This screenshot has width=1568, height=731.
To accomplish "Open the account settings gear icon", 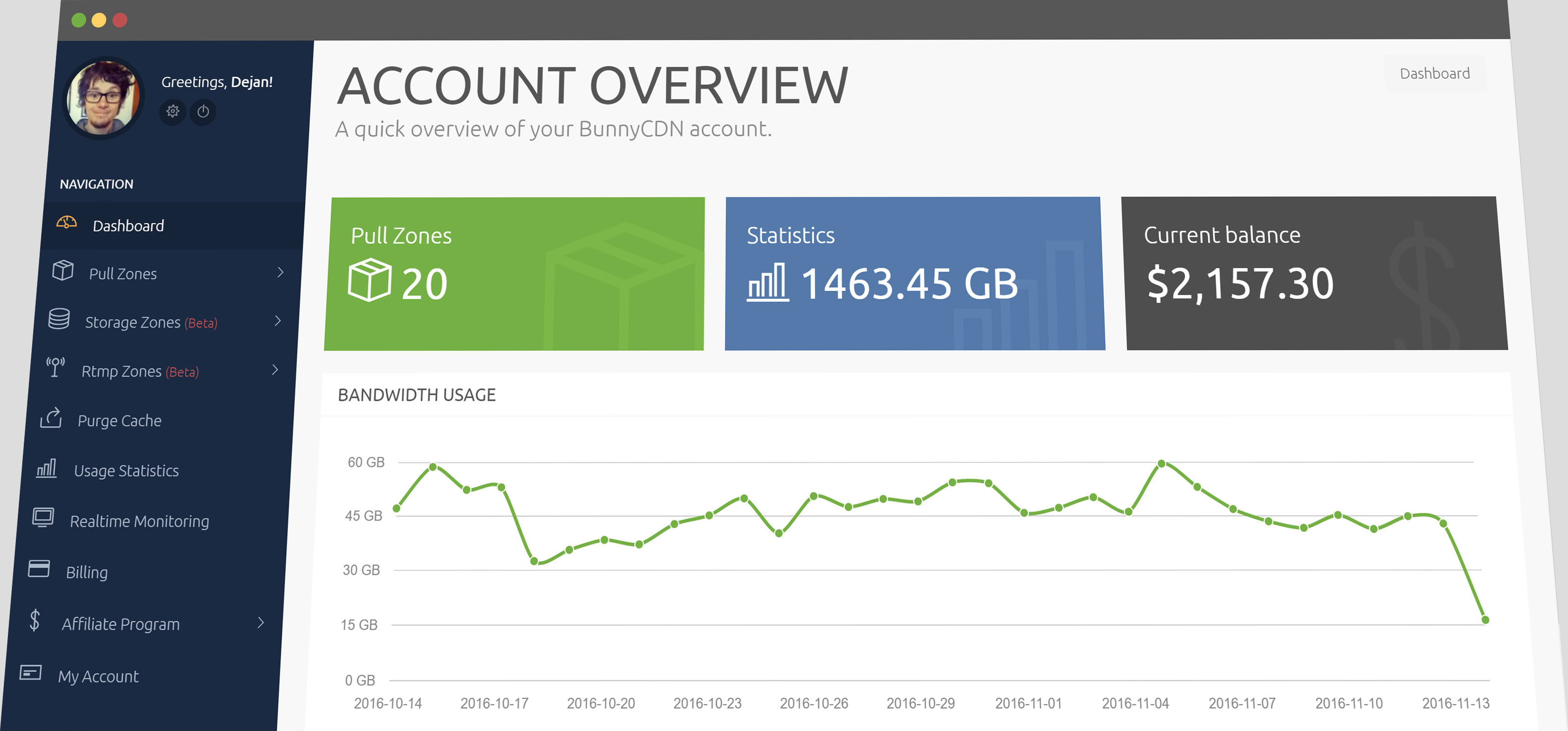I will 173,112.
